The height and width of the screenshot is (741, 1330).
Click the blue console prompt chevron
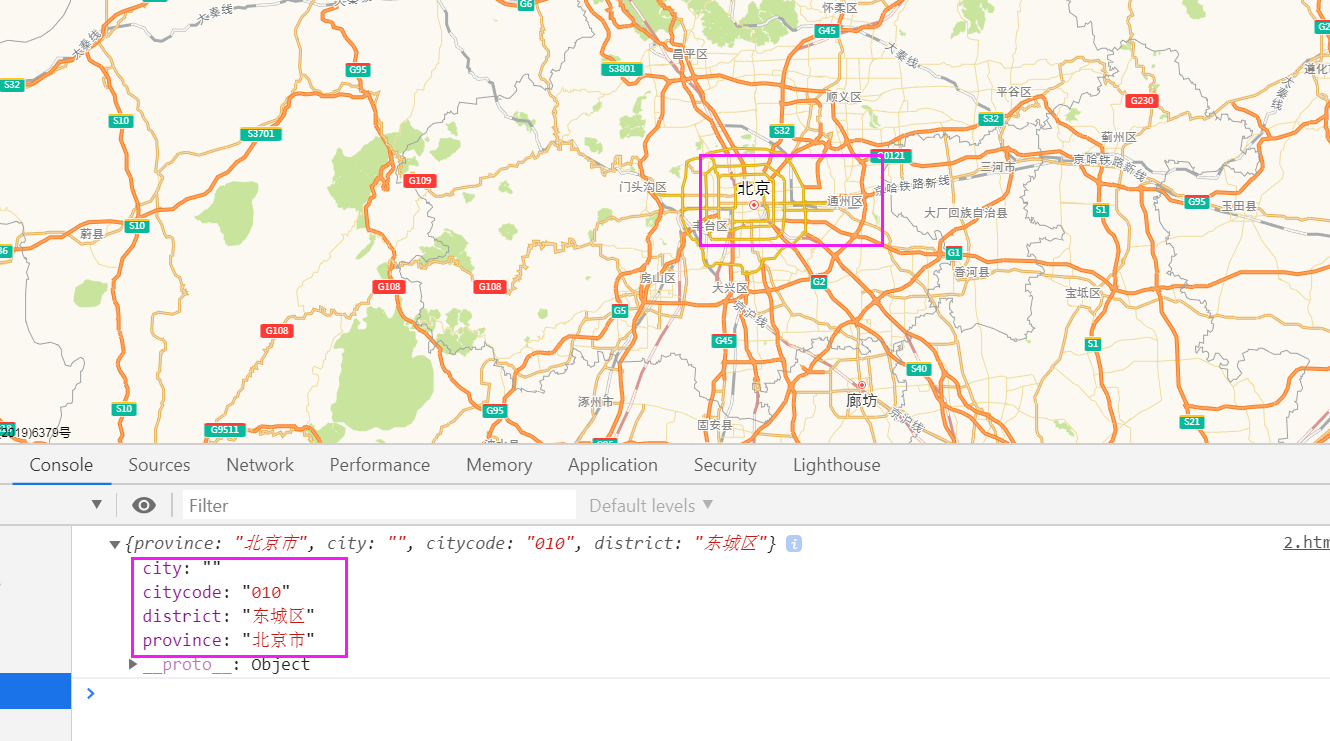pyautogui.click(x=91, y=693)
